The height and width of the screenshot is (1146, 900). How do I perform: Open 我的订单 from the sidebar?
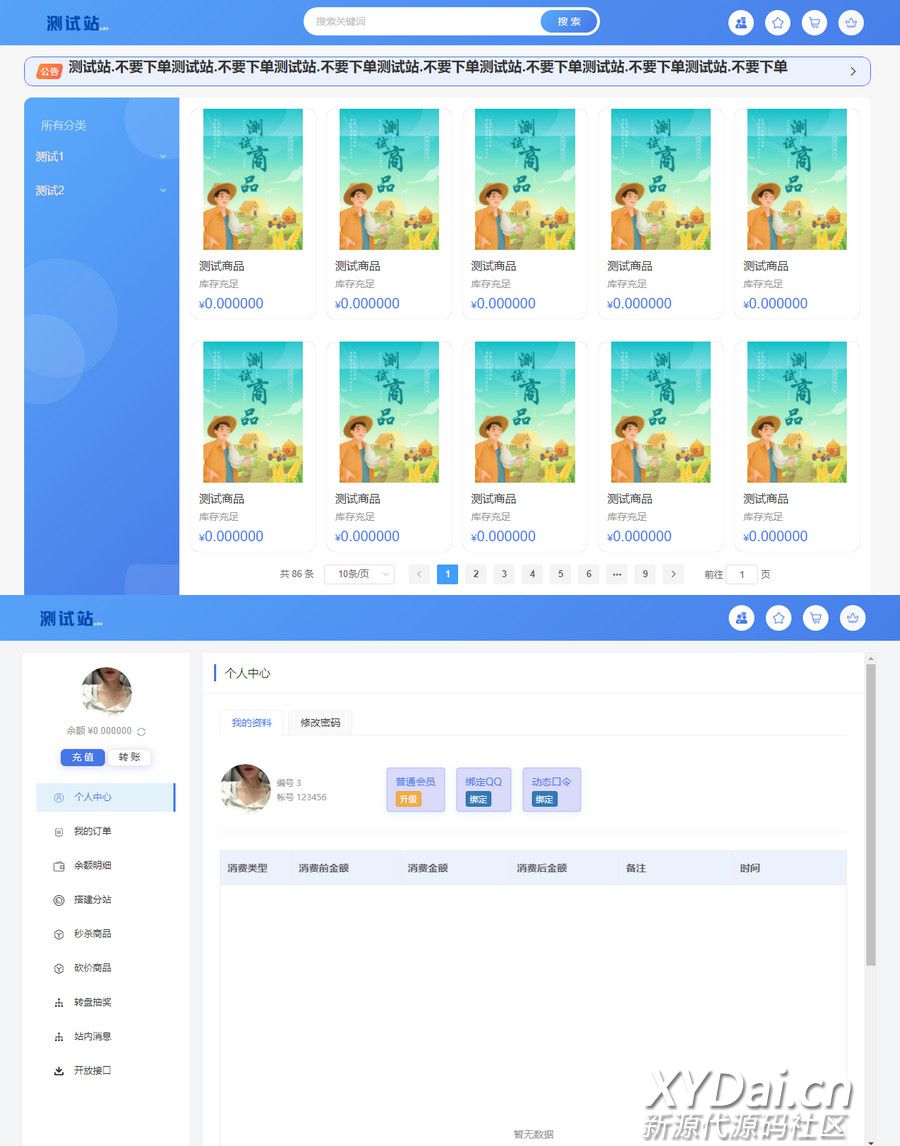[x=92, y=831]
